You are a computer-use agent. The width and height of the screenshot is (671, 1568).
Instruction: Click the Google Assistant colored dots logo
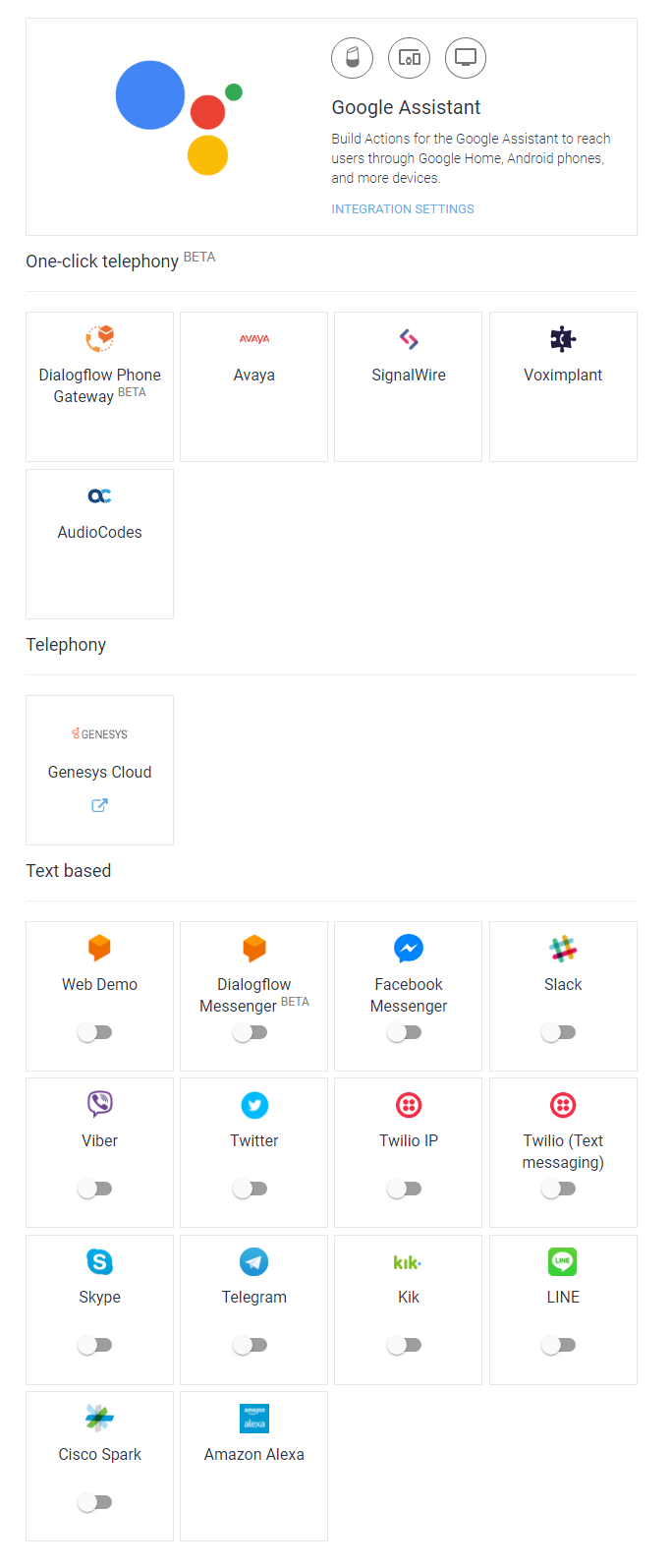point(179,117)
